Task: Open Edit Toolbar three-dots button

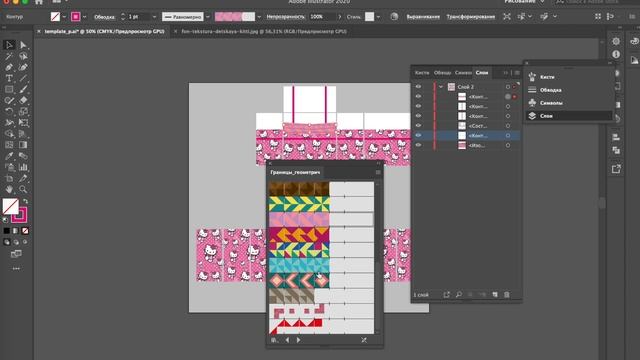Action: pyautogui.click(x=16, y=269)
